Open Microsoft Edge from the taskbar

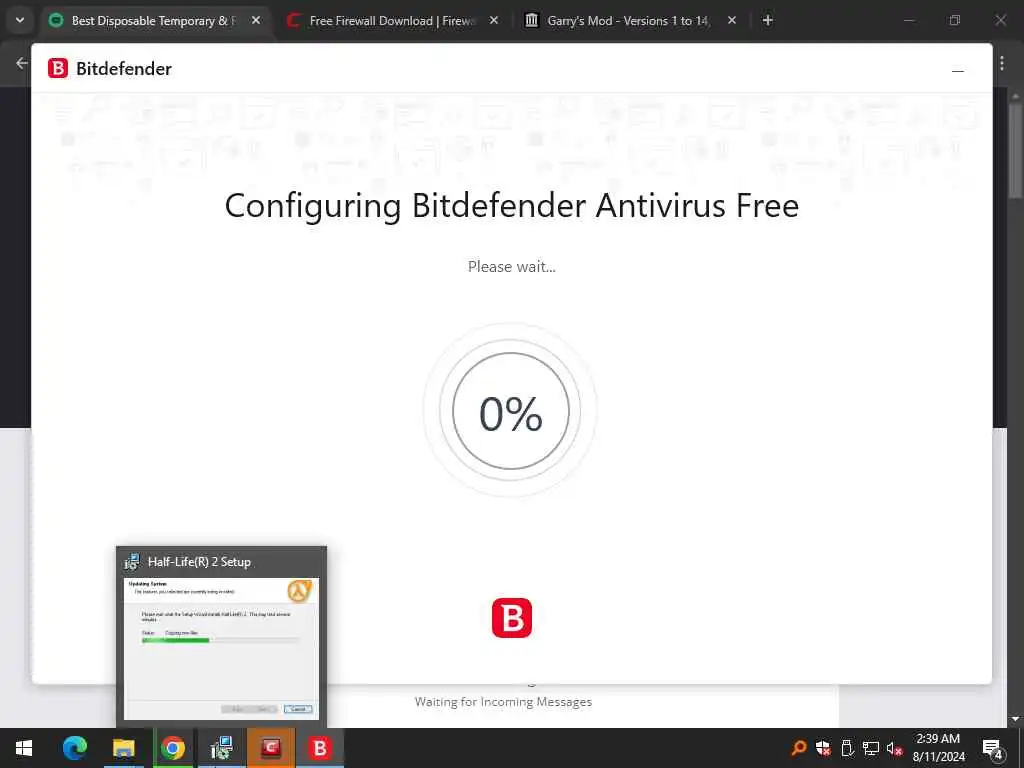tap(74, 748)
